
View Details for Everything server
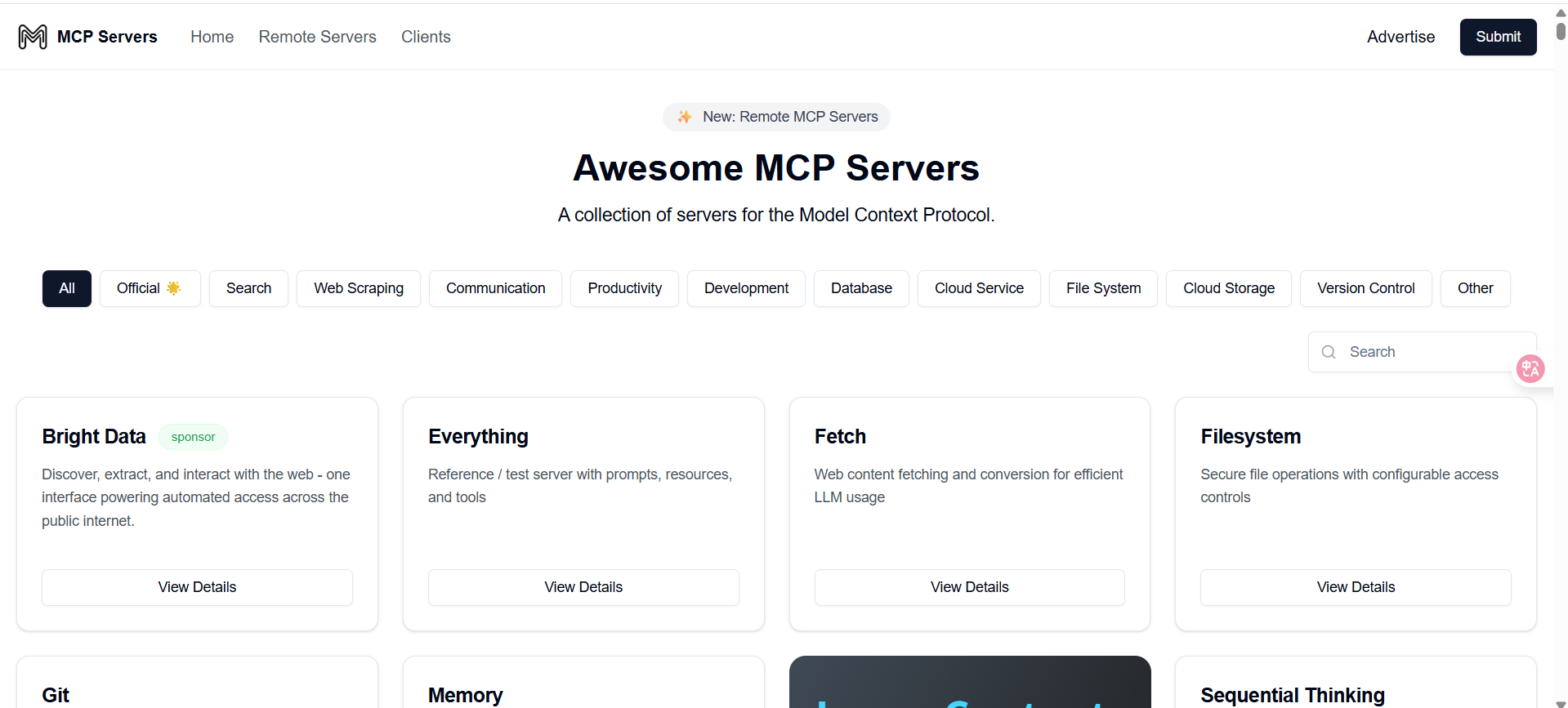tap(583, 587)
